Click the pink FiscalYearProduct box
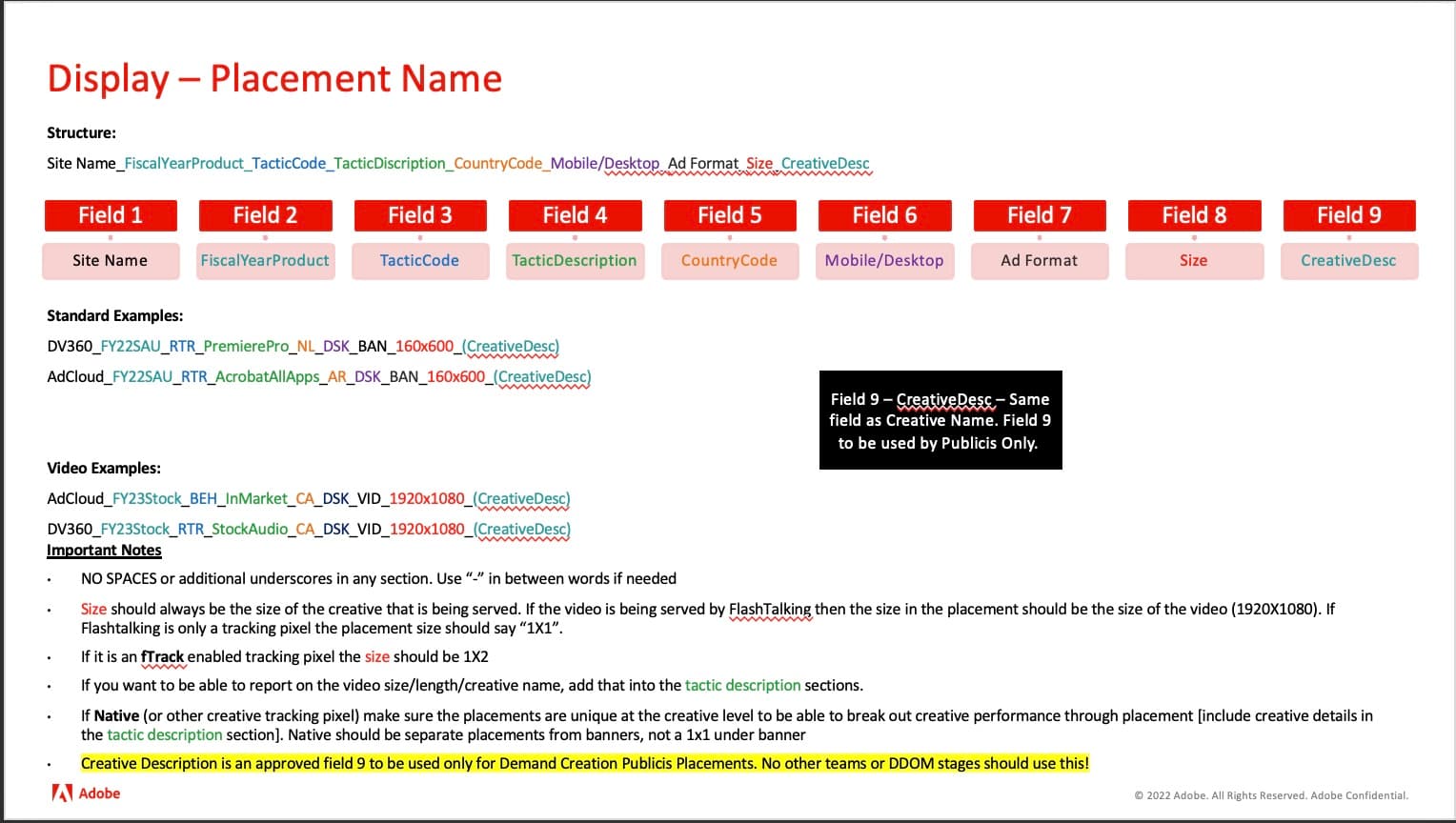Screen dimensions: 1456x823 [265, 260]
